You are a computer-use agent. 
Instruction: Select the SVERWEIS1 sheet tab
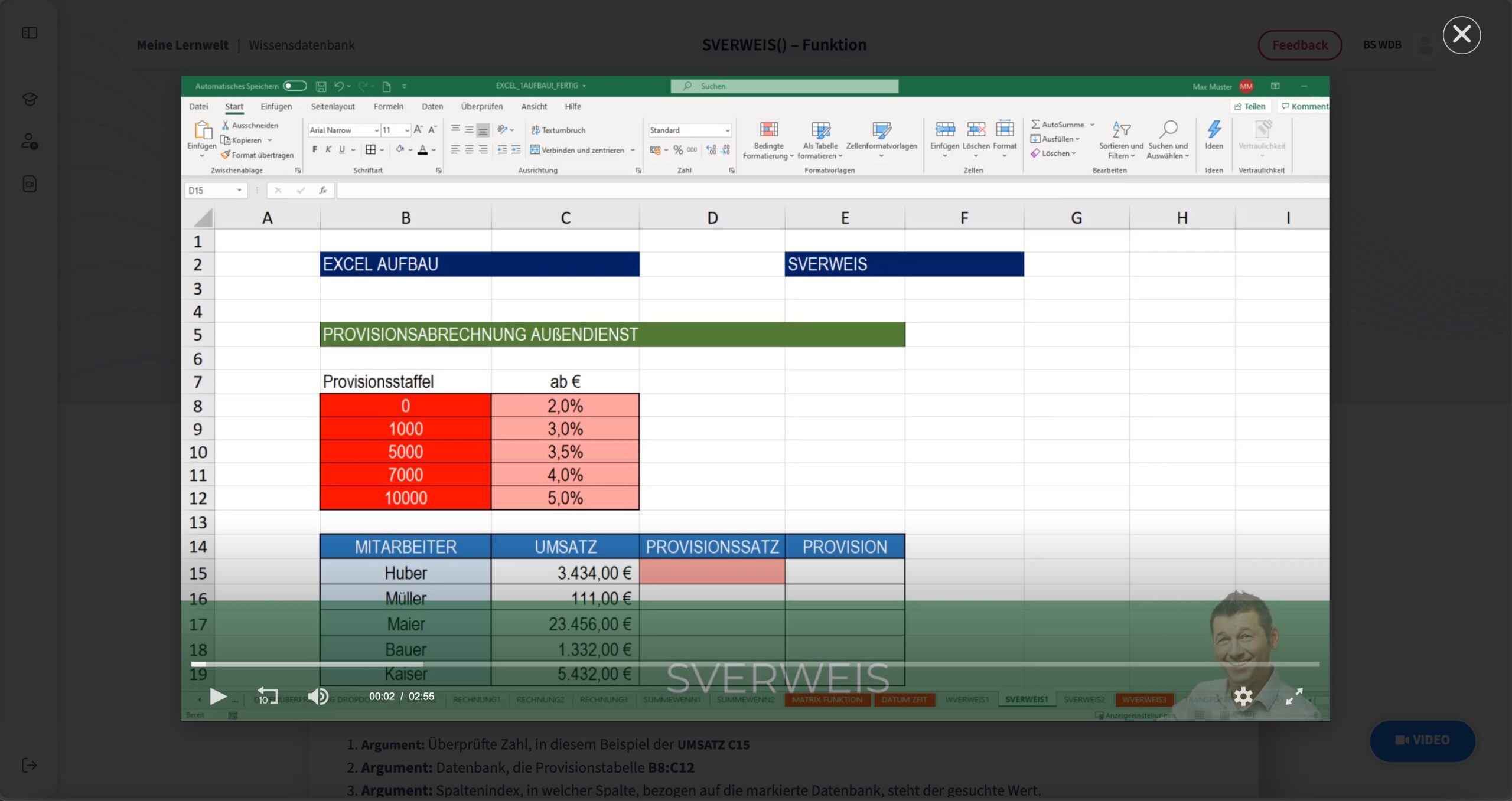click(1027, 699)
